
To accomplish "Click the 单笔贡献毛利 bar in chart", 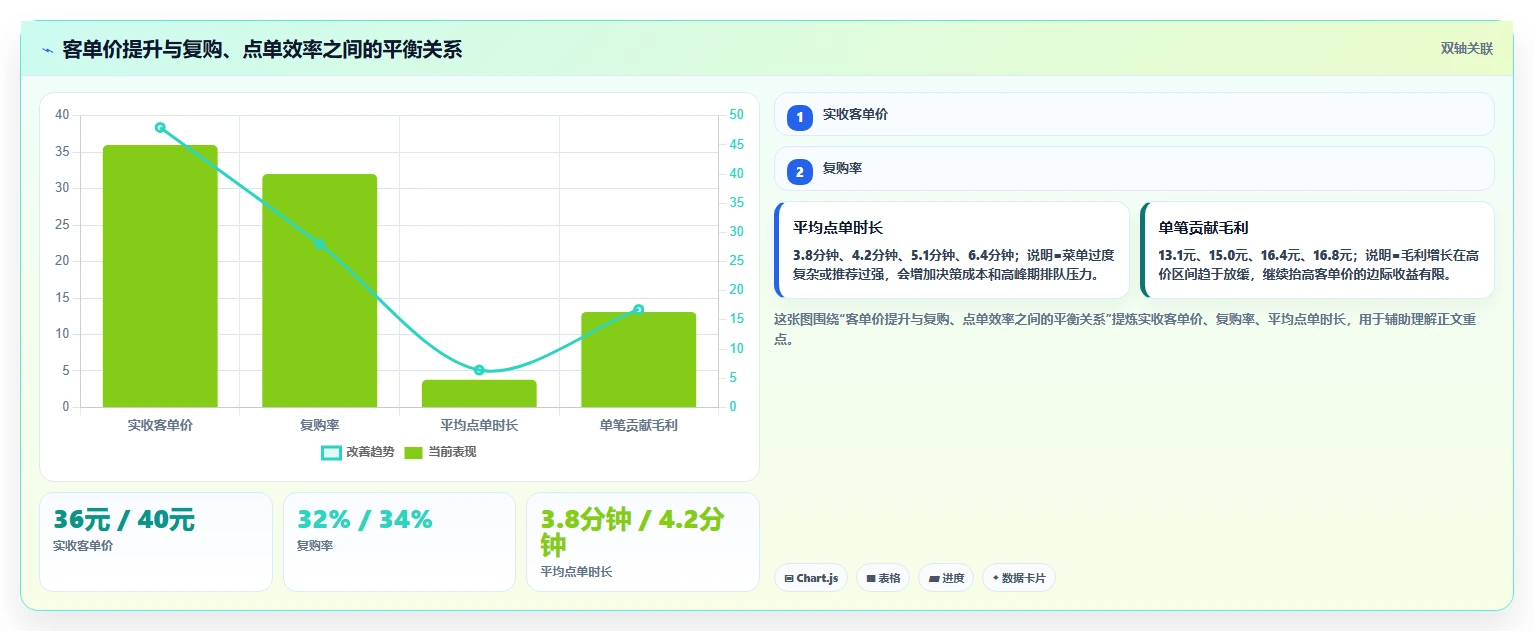I will click(639, 359).
